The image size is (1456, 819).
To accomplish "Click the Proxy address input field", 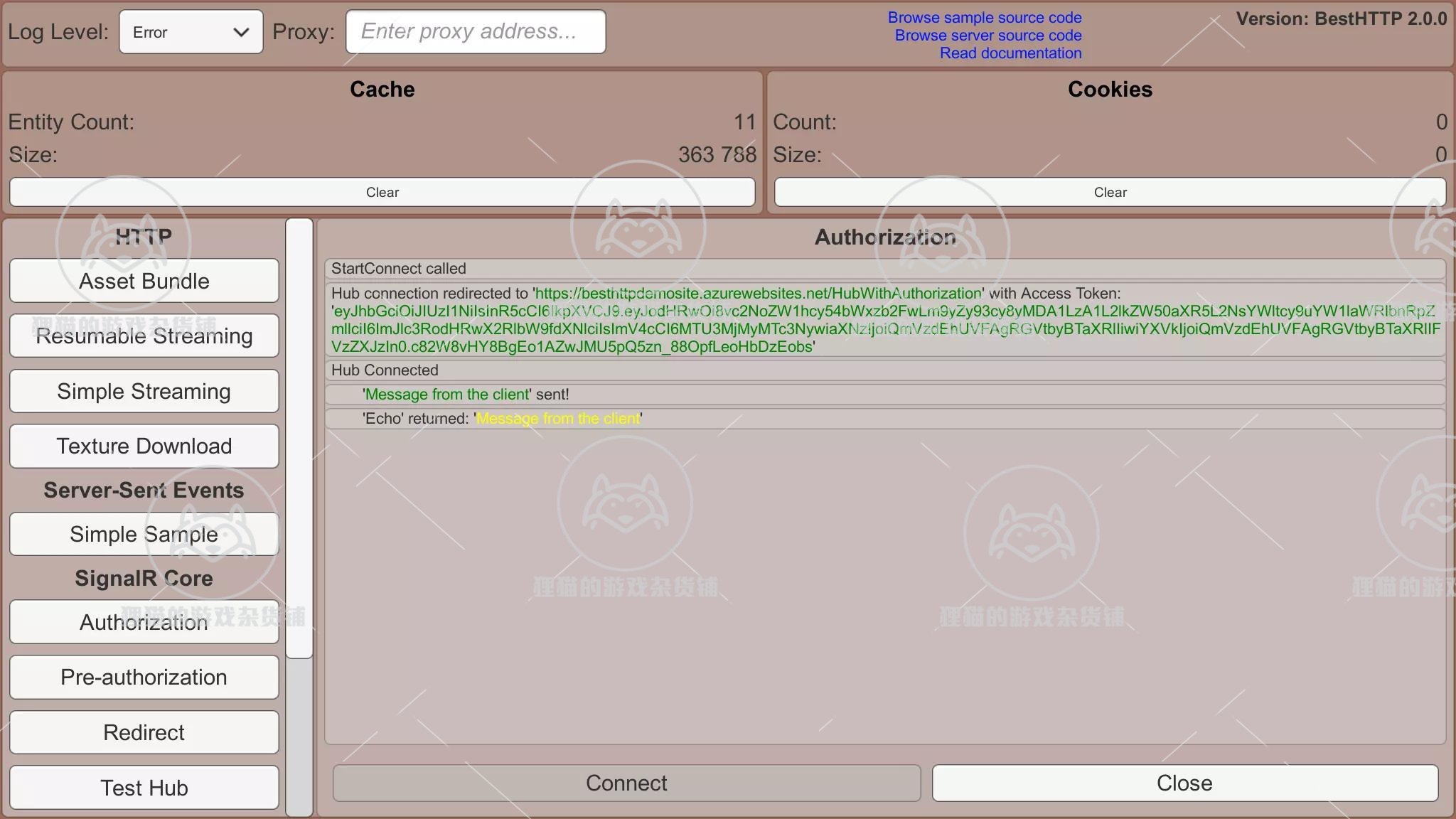I will pos(475,32).
